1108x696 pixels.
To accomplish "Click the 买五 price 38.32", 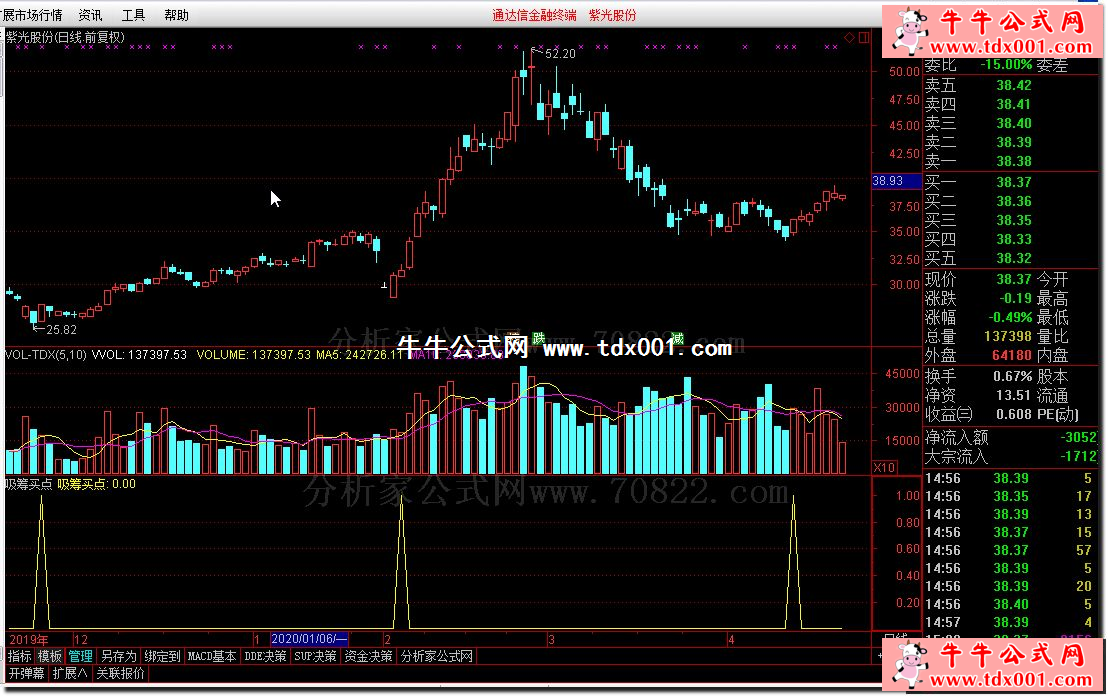I will pos(1014,259).
